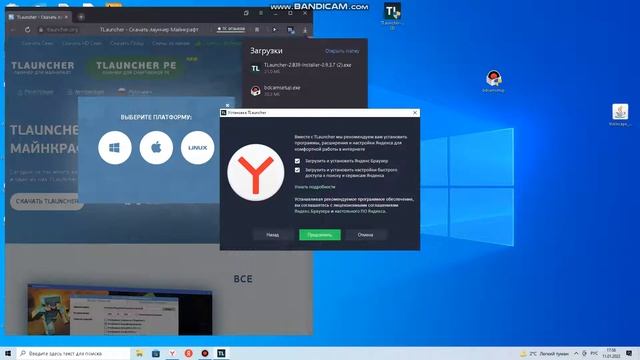640x360 pixels.
Task: Click the green TLAUNCHER PE banner
Action: tap(136, 67)
